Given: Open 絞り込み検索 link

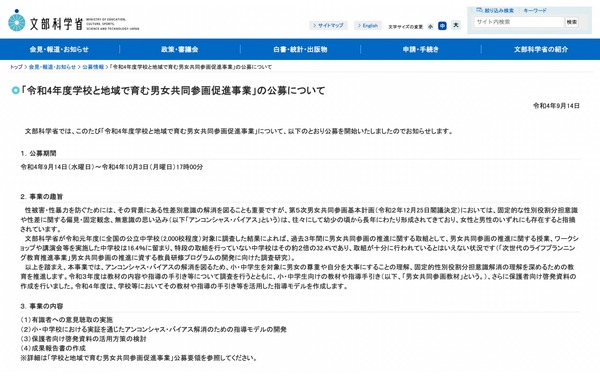Looking at the screenshot, I should (x=499, y=10).
